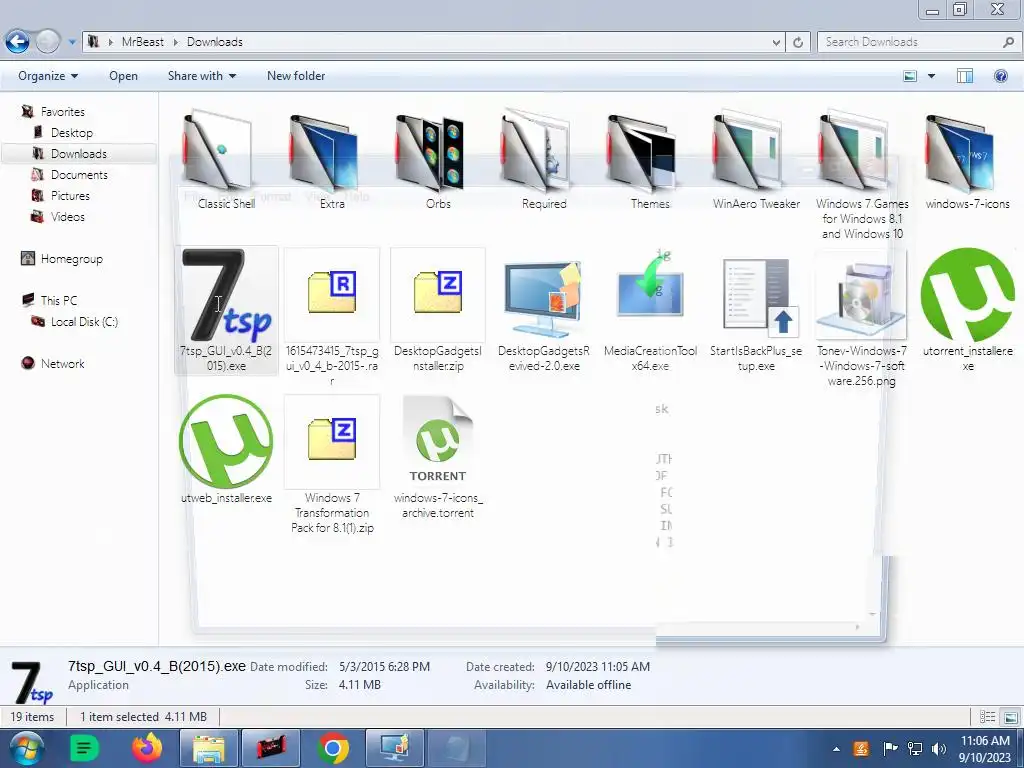
Task: Select utorrent_installer.exe
Action: pyautogui.click(x=968, y=310)
